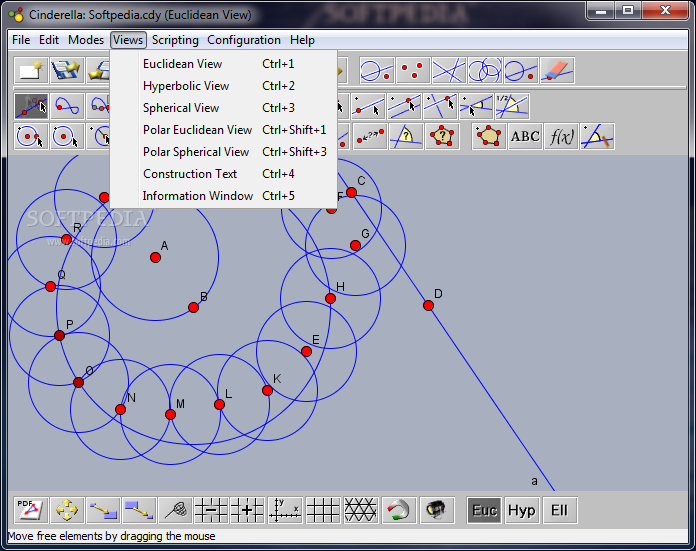The width and height of the screenshot is (696, 551).
Task: Select the line through point tool
Action: click(x=368, y=107)
